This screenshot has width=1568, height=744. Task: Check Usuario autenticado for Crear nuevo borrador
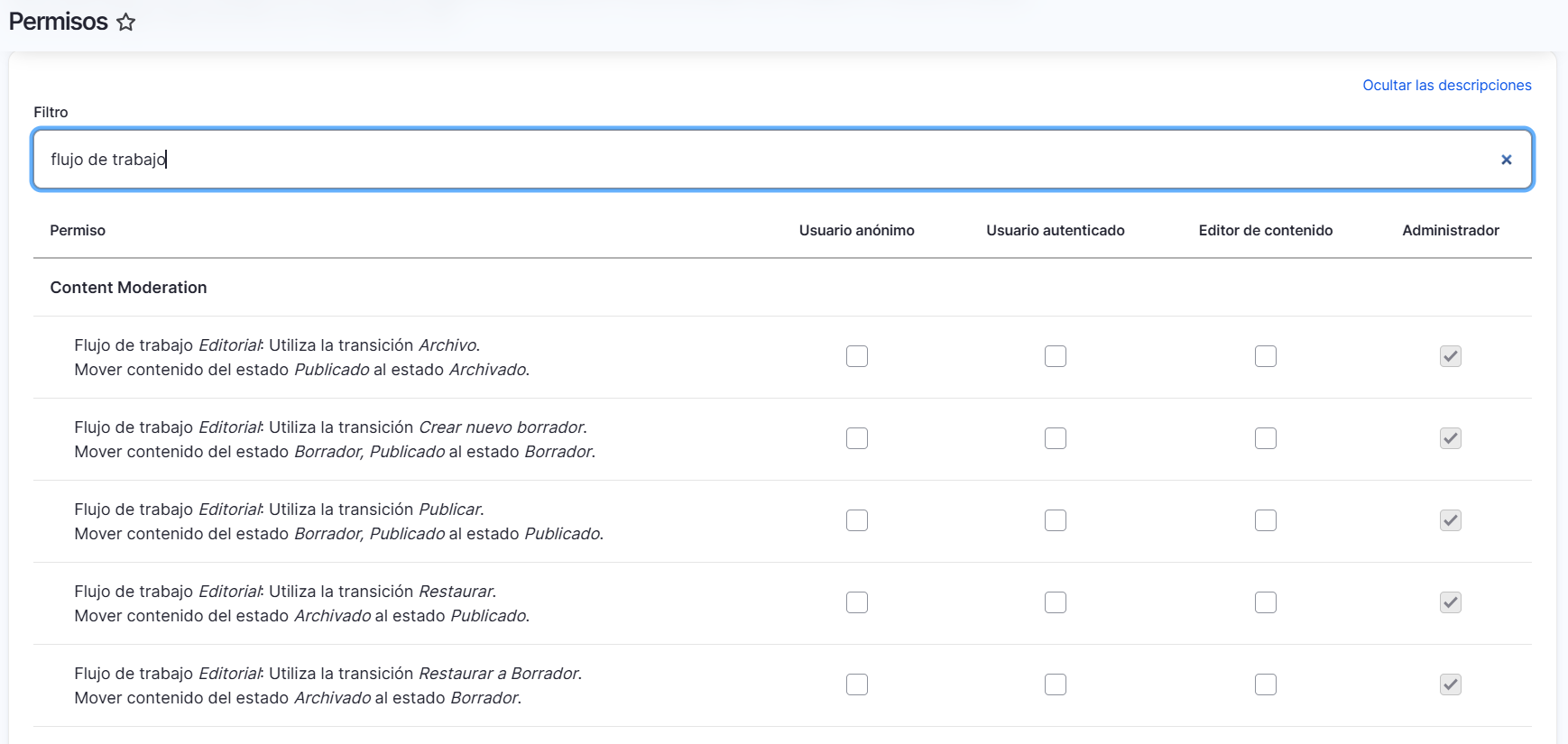(x=1056, y=438)
